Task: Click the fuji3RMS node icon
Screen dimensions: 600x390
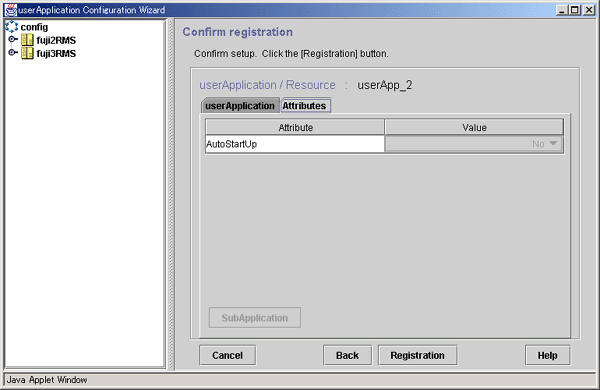Action: (27, 53)
